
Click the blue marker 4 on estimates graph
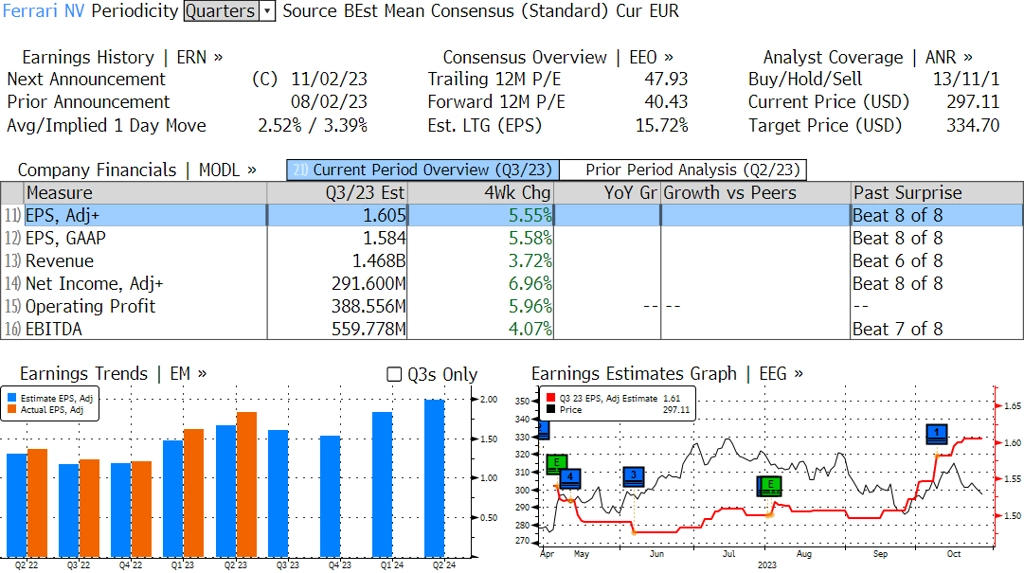coord(570,478)
